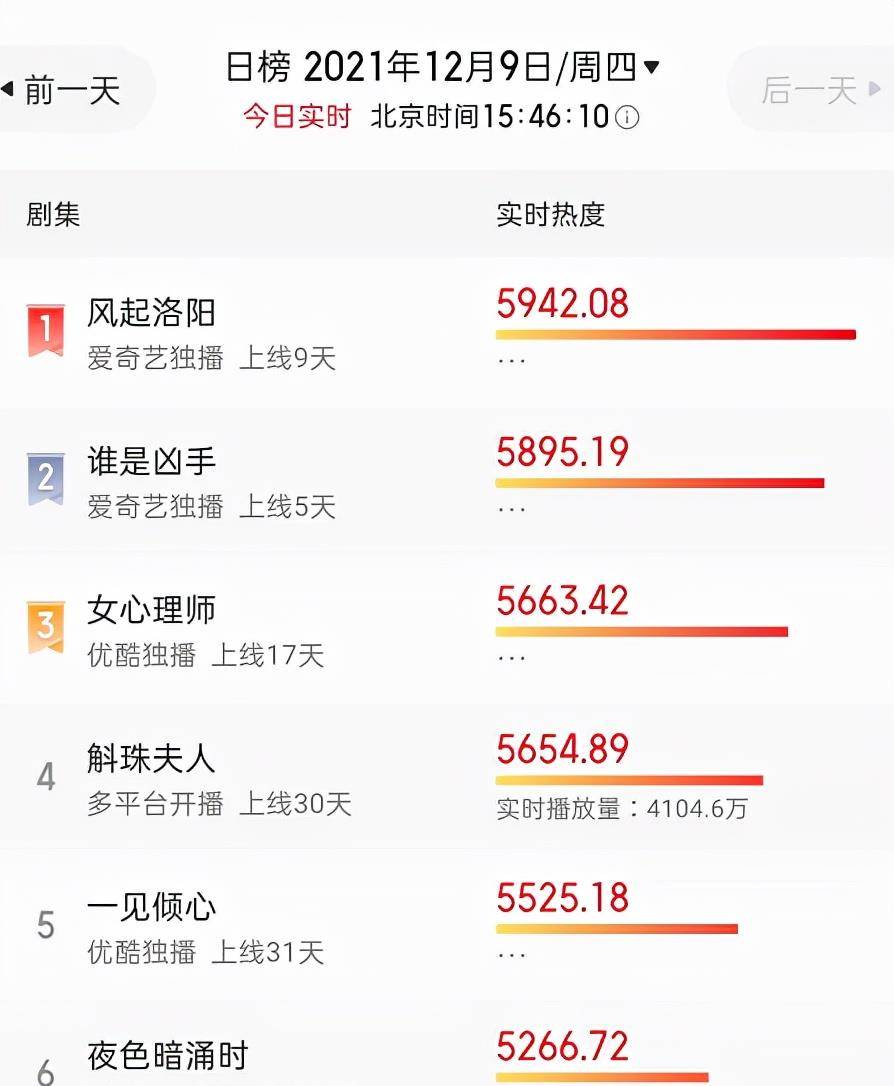Viewport: 894px width, 1086px height.
Task: Go to next day with 后一天
Action: click(809, 91)
